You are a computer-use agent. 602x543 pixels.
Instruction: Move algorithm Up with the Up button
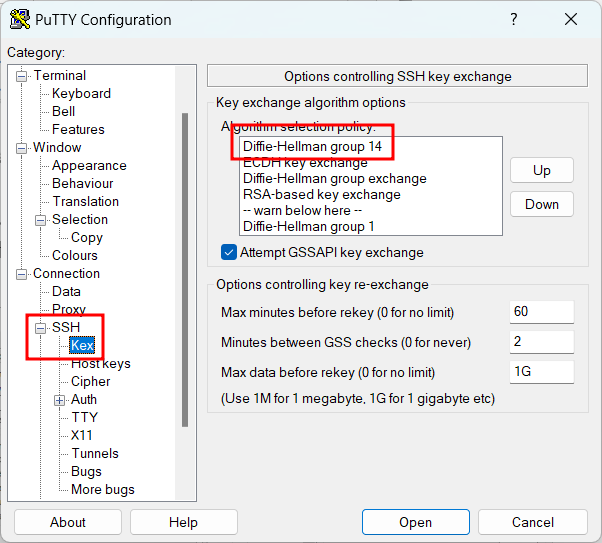(542, 170)
